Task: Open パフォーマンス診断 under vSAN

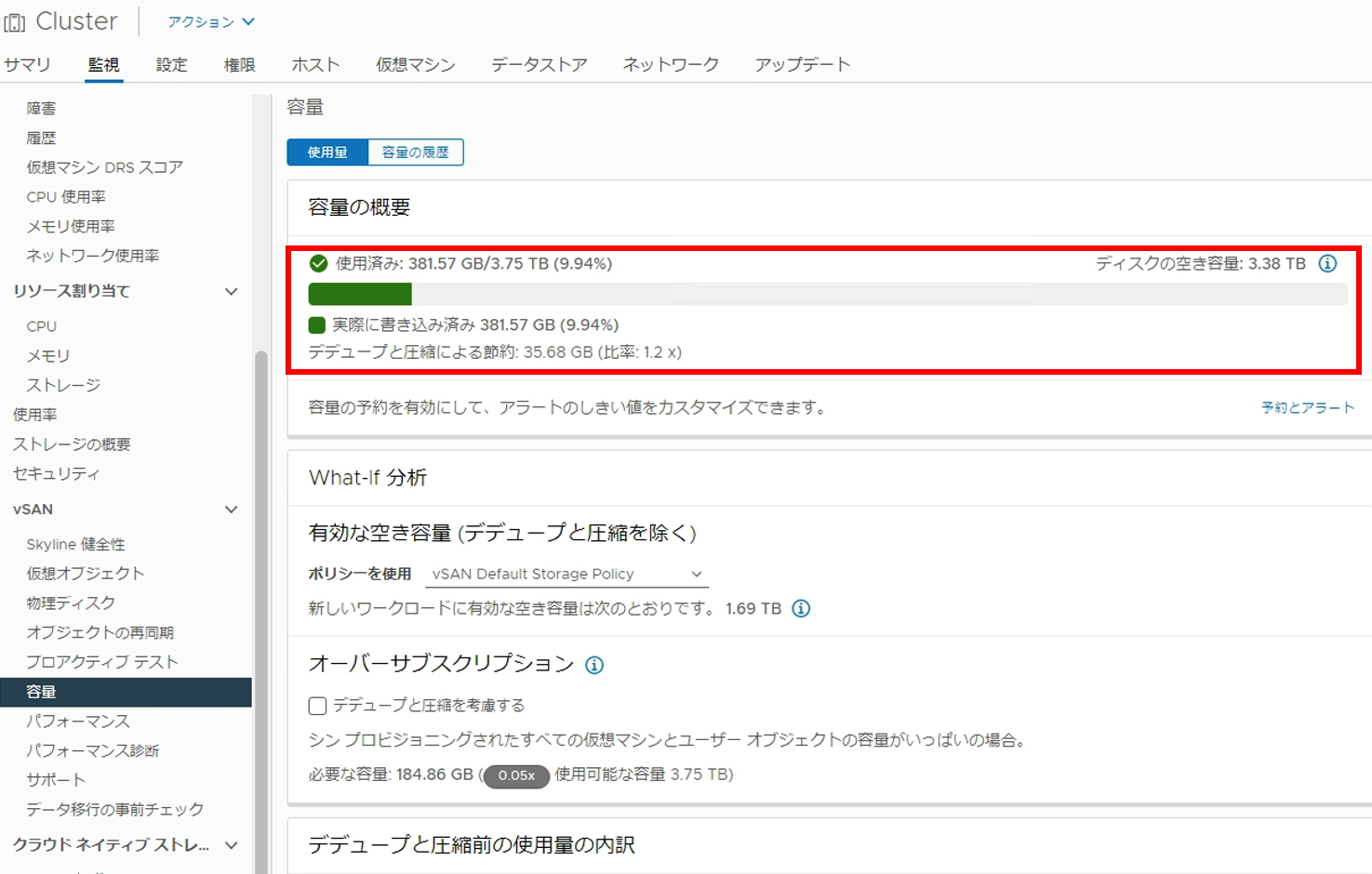Action: (93, 751)
